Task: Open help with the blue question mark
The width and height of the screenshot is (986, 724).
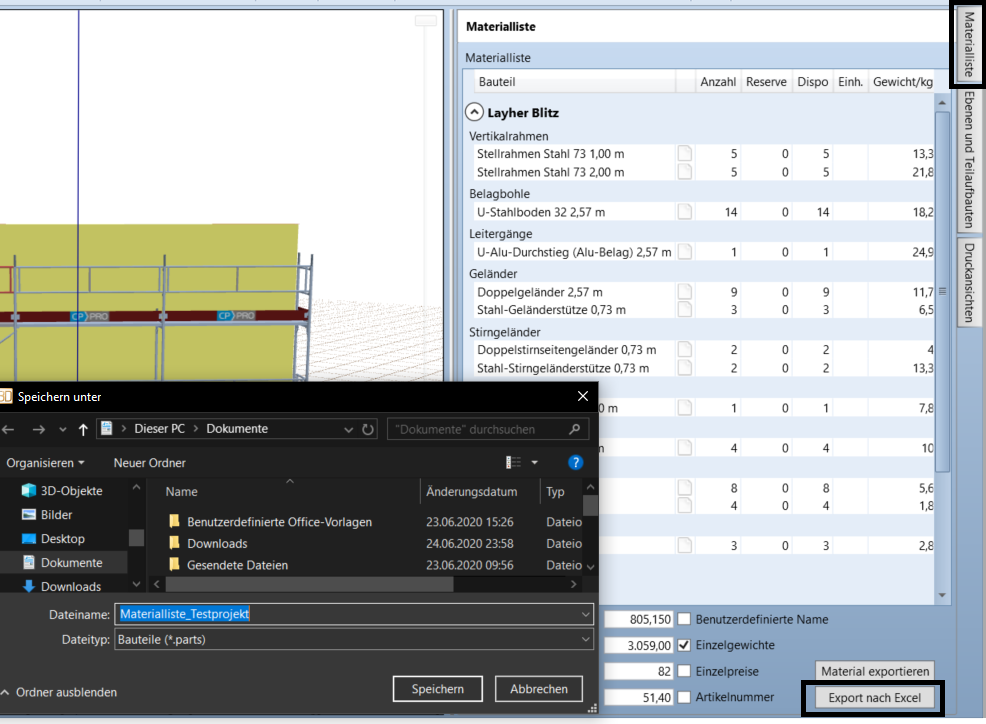Action: click(x=575, y=463)
